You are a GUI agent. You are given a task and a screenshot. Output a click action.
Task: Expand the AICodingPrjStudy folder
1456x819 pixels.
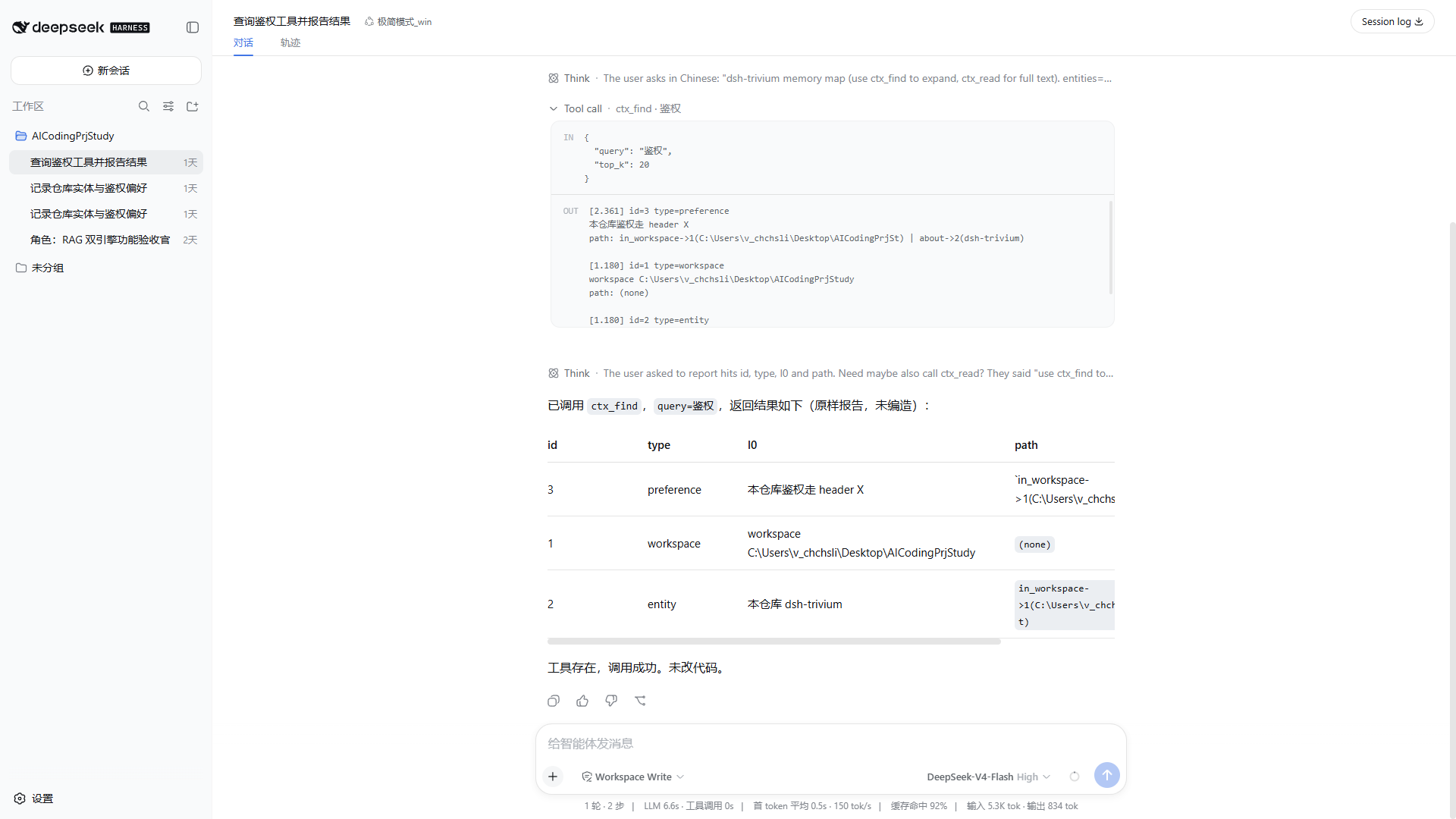tap(106, 136)
